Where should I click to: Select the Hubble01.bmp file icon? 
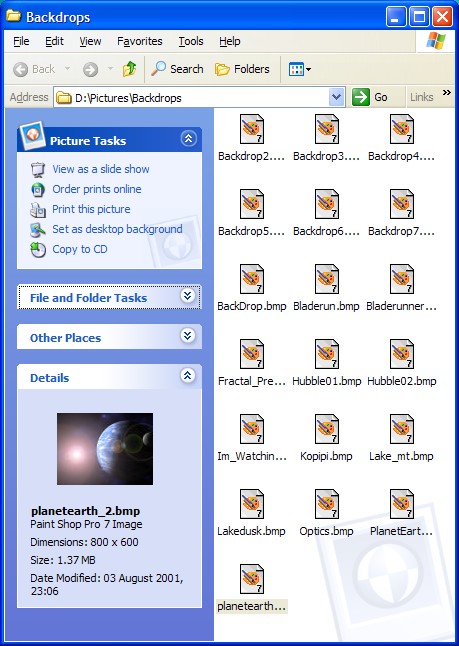pyautogui.click(x=327, y=354)
